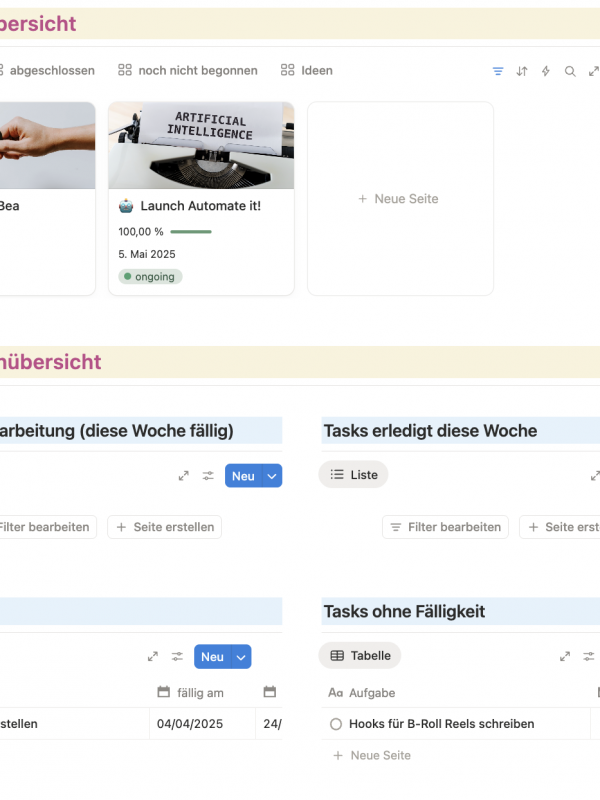Click the lightning bolt automations icon
600x800 pixels.
coord(546,71)
